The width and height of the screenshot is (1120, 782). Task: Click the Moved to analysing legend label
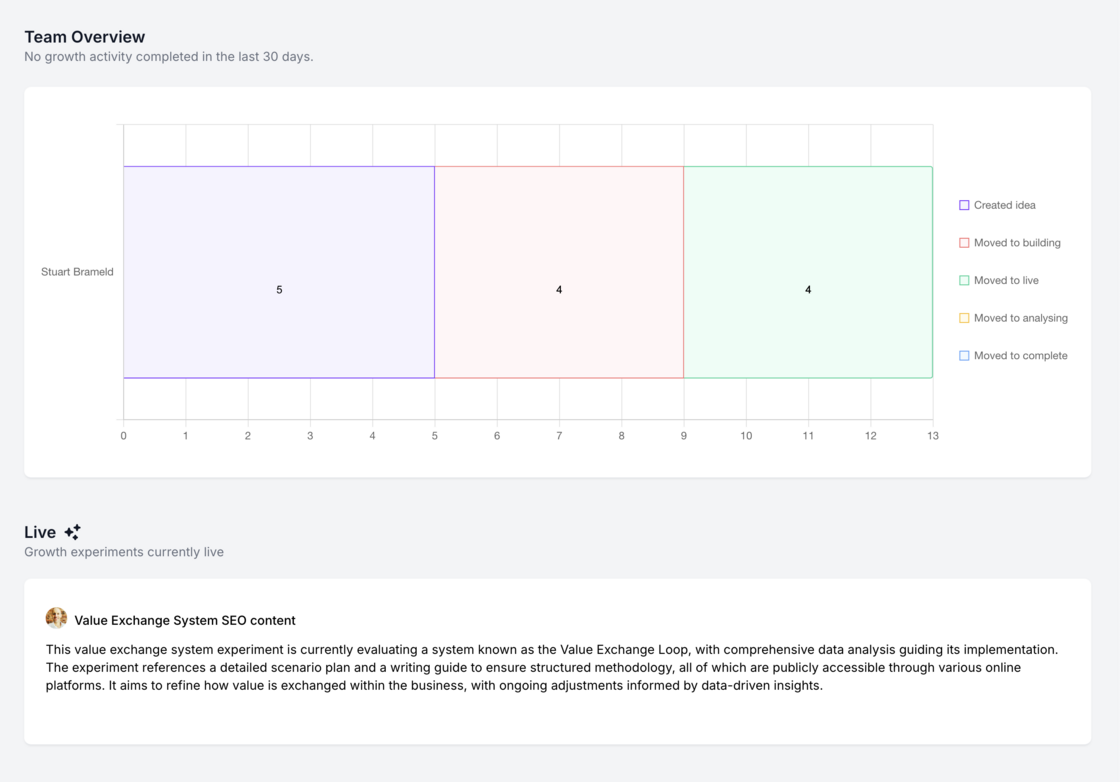pyautogui.click(x=1021, y=318)
